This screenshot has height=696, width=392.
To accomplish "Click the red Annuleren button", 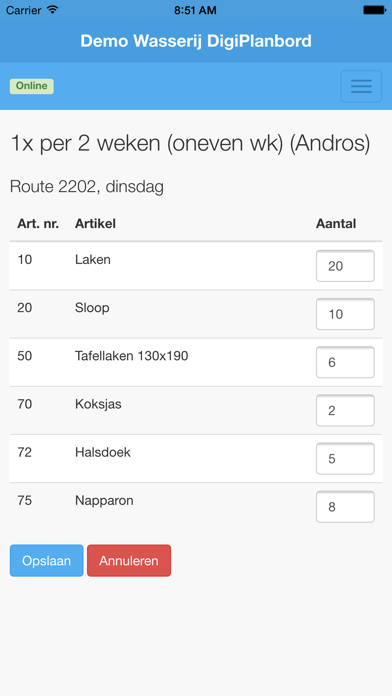I will 129,561.
